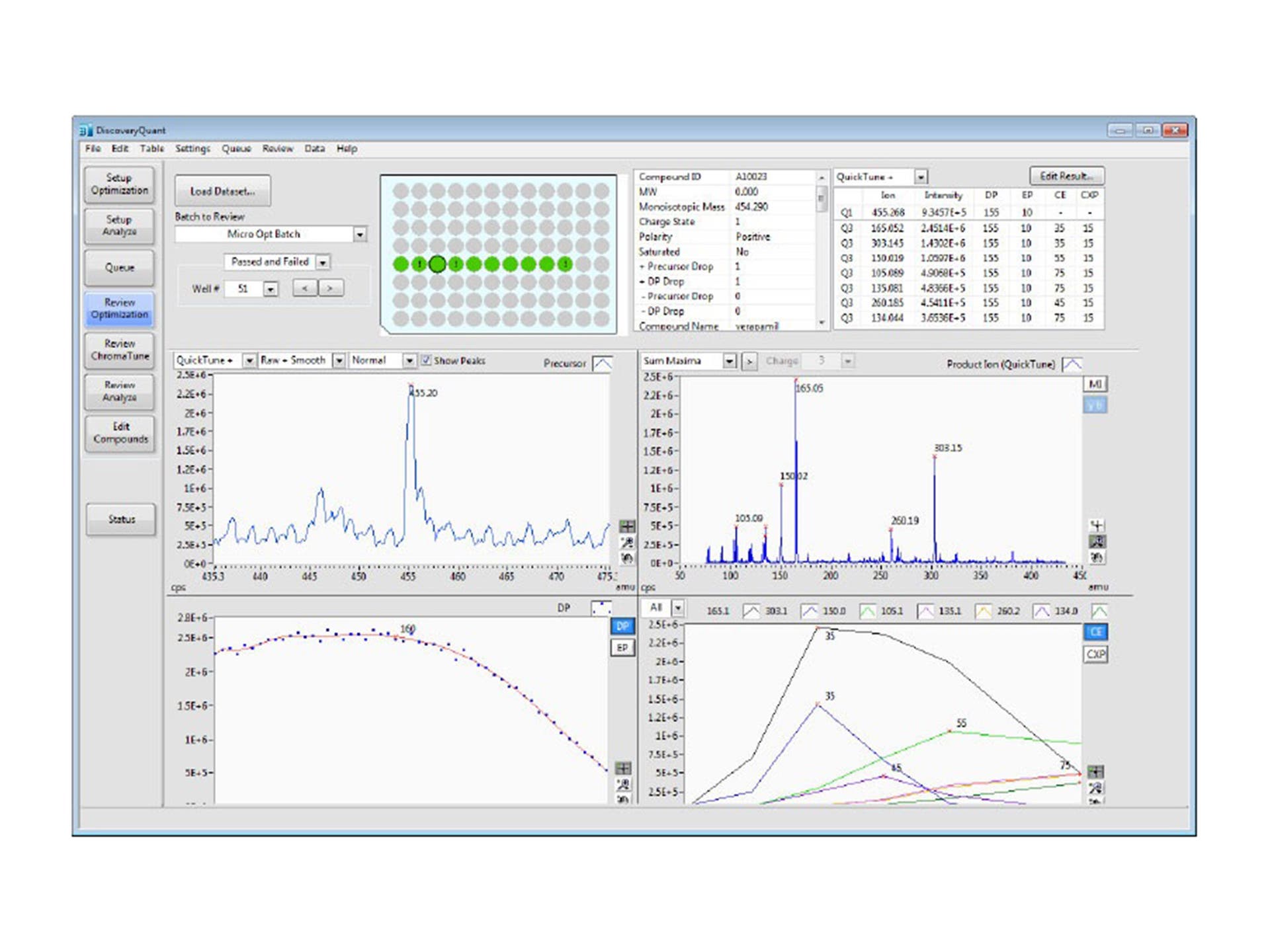Click the MI button on the product ion panel

(x=1095, y=383)
